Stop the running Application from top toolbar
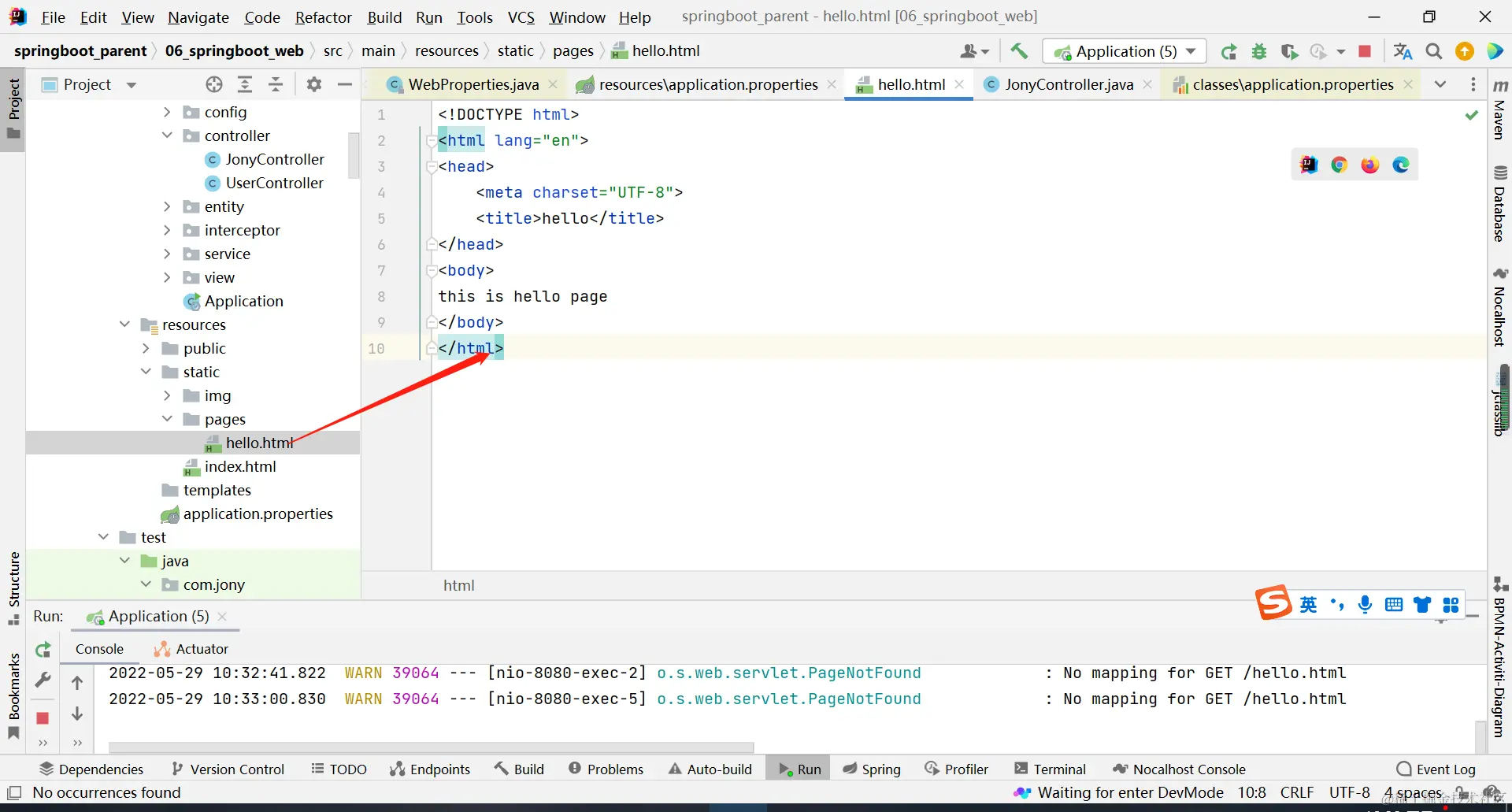 [1365, 52]
